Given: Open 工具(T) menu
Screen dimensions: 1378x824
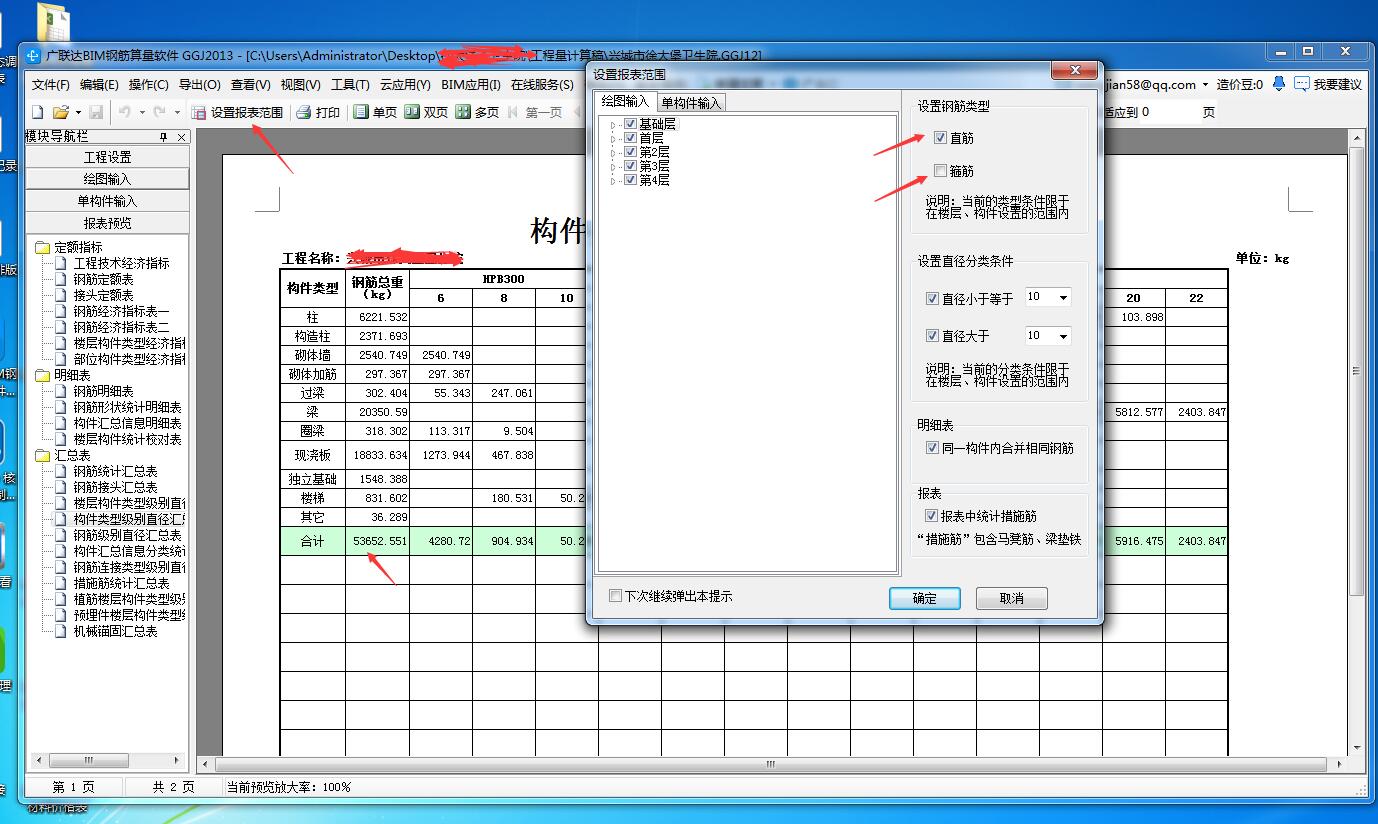Looking at the screenshot, I should click(x=350, y=85).
